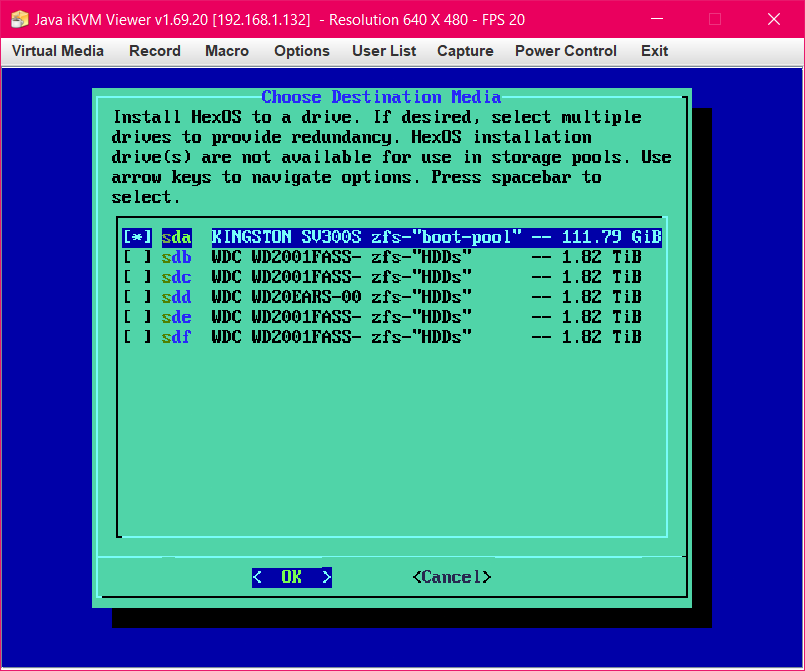Open the Options menu
805x671 pixels.
302,51
